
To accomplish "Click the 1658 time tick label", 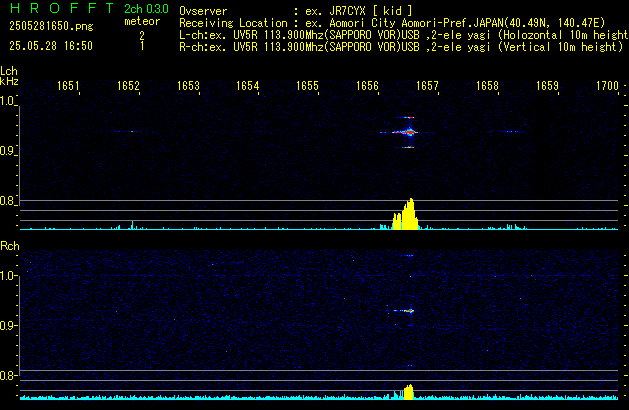I will [x=487, y=86].
